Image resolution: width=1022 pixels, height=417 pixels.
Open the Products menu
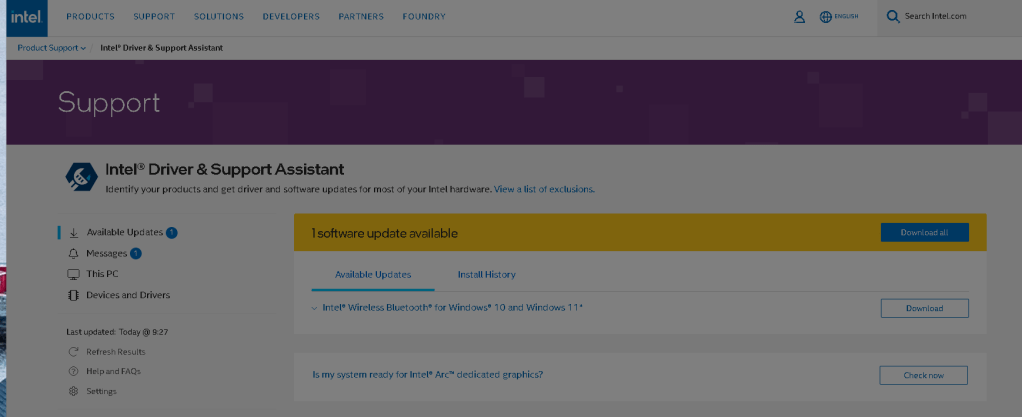(90, 17)
